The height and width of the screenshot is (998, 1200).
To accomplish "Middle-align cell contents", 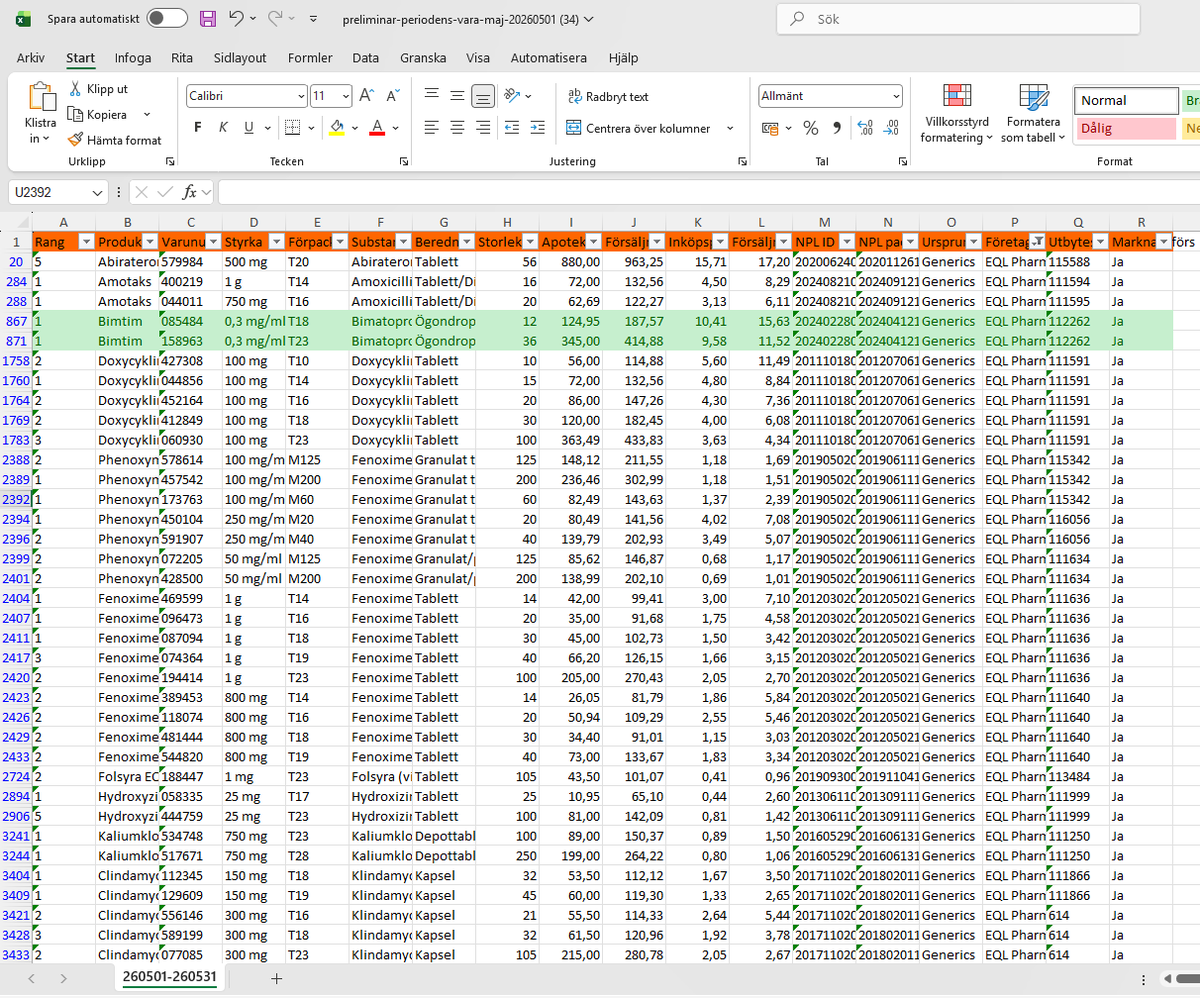I will pos(457,96).
